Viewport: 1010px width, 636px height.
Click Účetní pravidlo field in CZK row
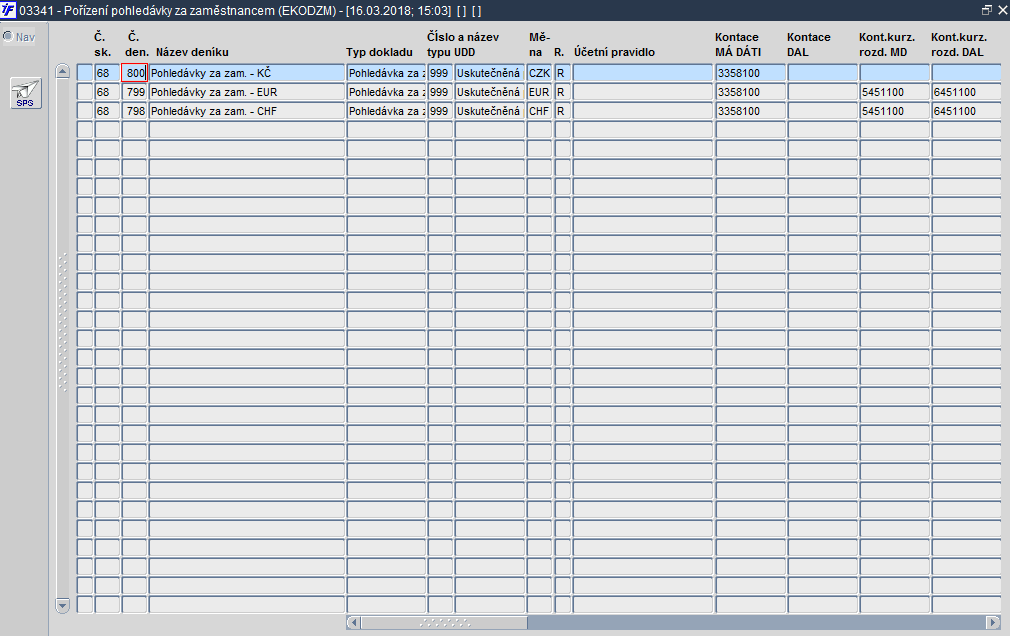point(643,73)
